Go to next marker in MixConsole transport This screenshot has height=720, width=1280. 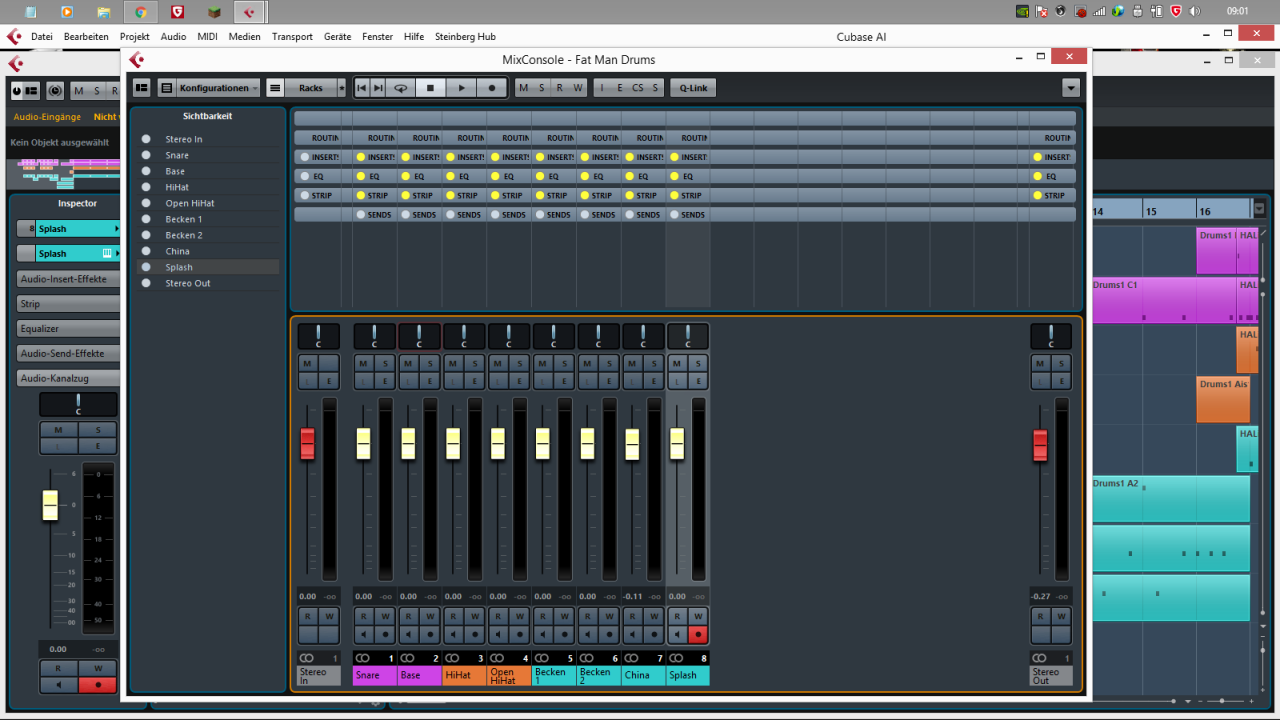click(x=378, y=88)
